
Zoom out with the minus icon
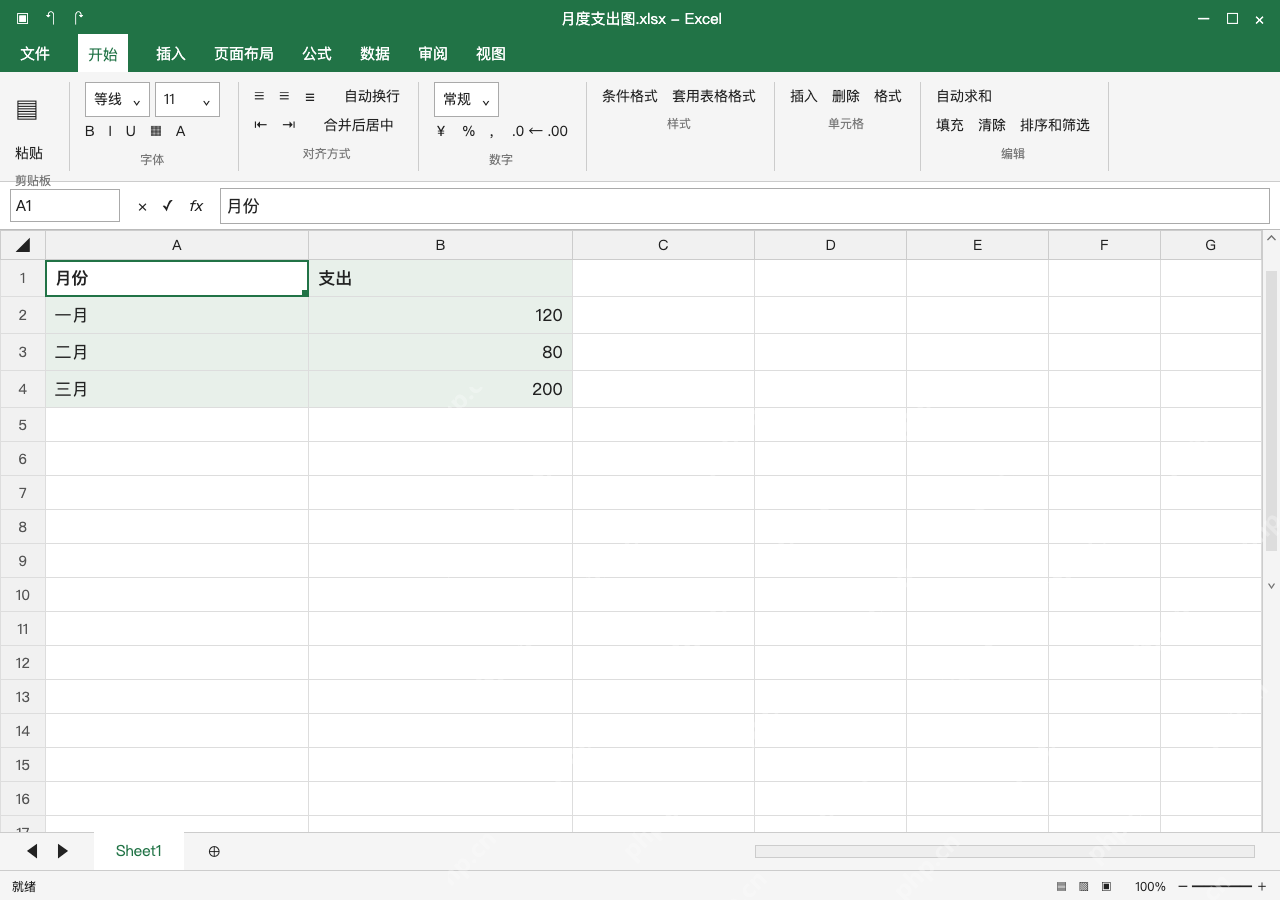1183,887
